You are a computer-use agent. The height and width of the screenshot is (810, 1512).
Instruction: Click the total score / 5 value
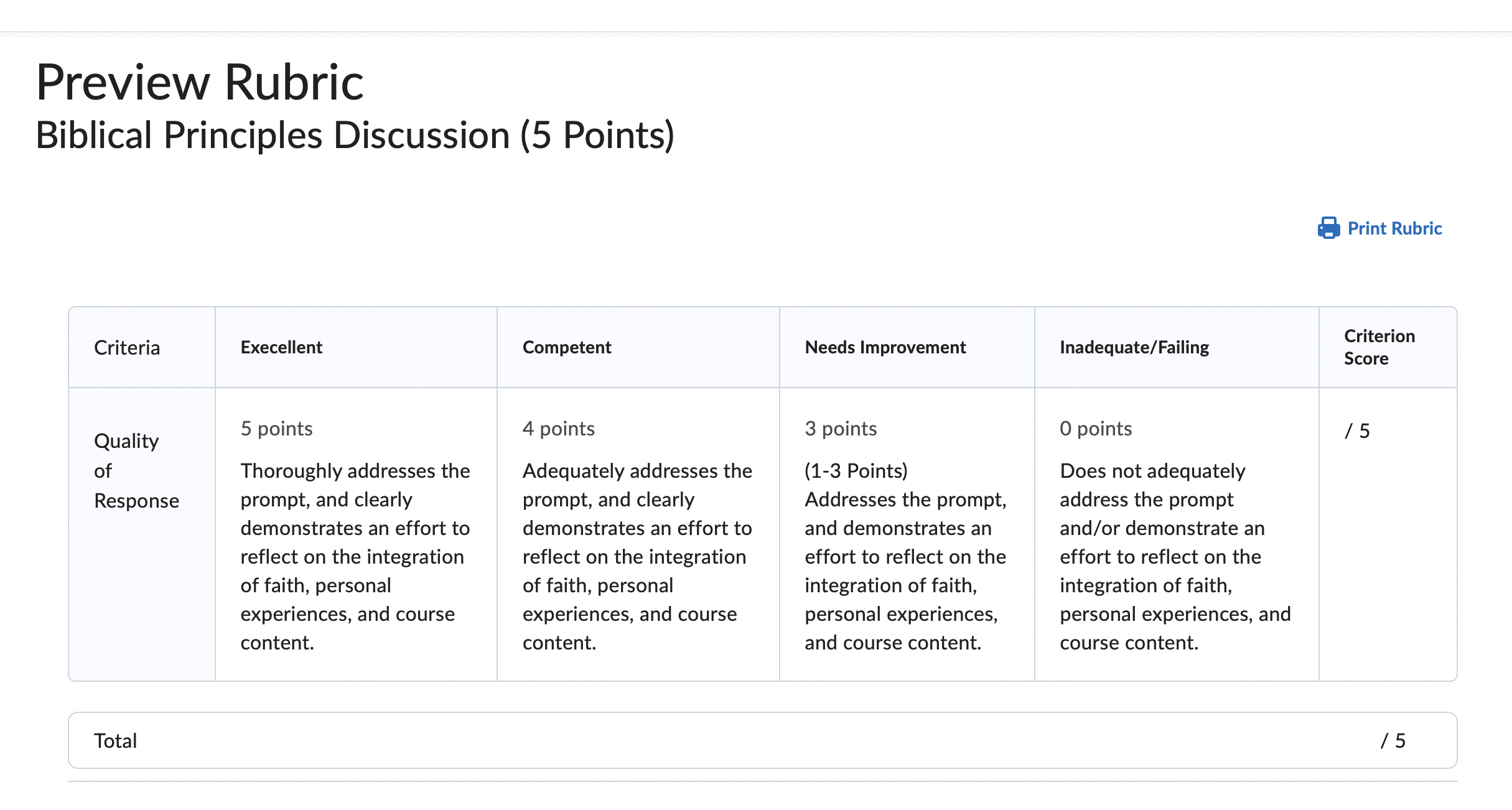1393,741
